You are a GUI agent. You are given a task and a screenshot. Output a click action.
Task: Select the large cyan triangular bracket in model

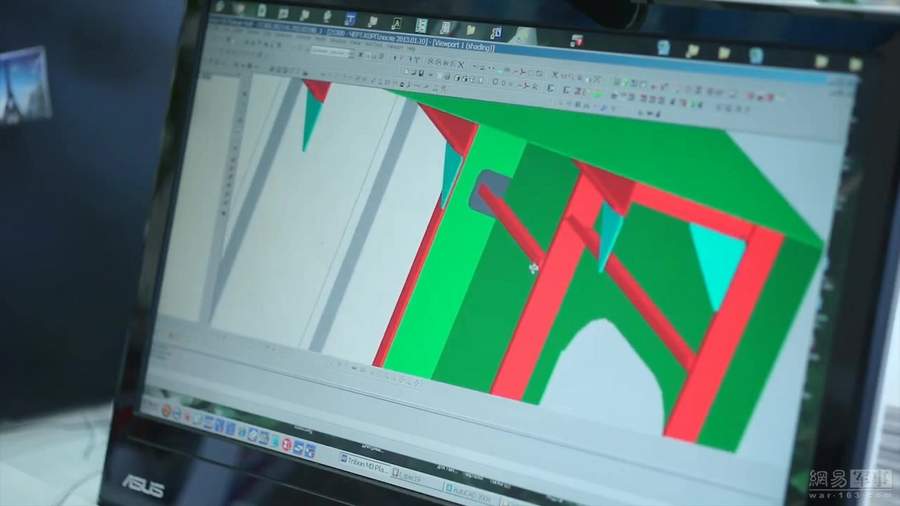pos(718,259)
